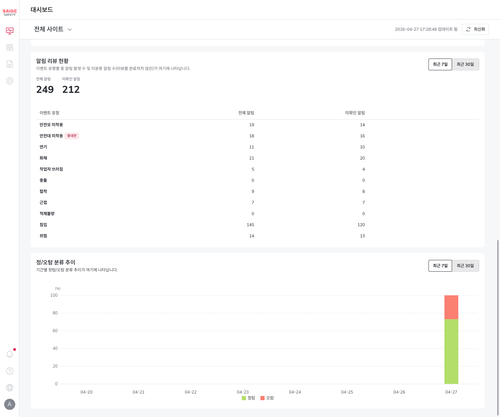Click the red badge beside 안전대 미착용
The width and height of the screenshot is (500, 417).
pos(72,136)
